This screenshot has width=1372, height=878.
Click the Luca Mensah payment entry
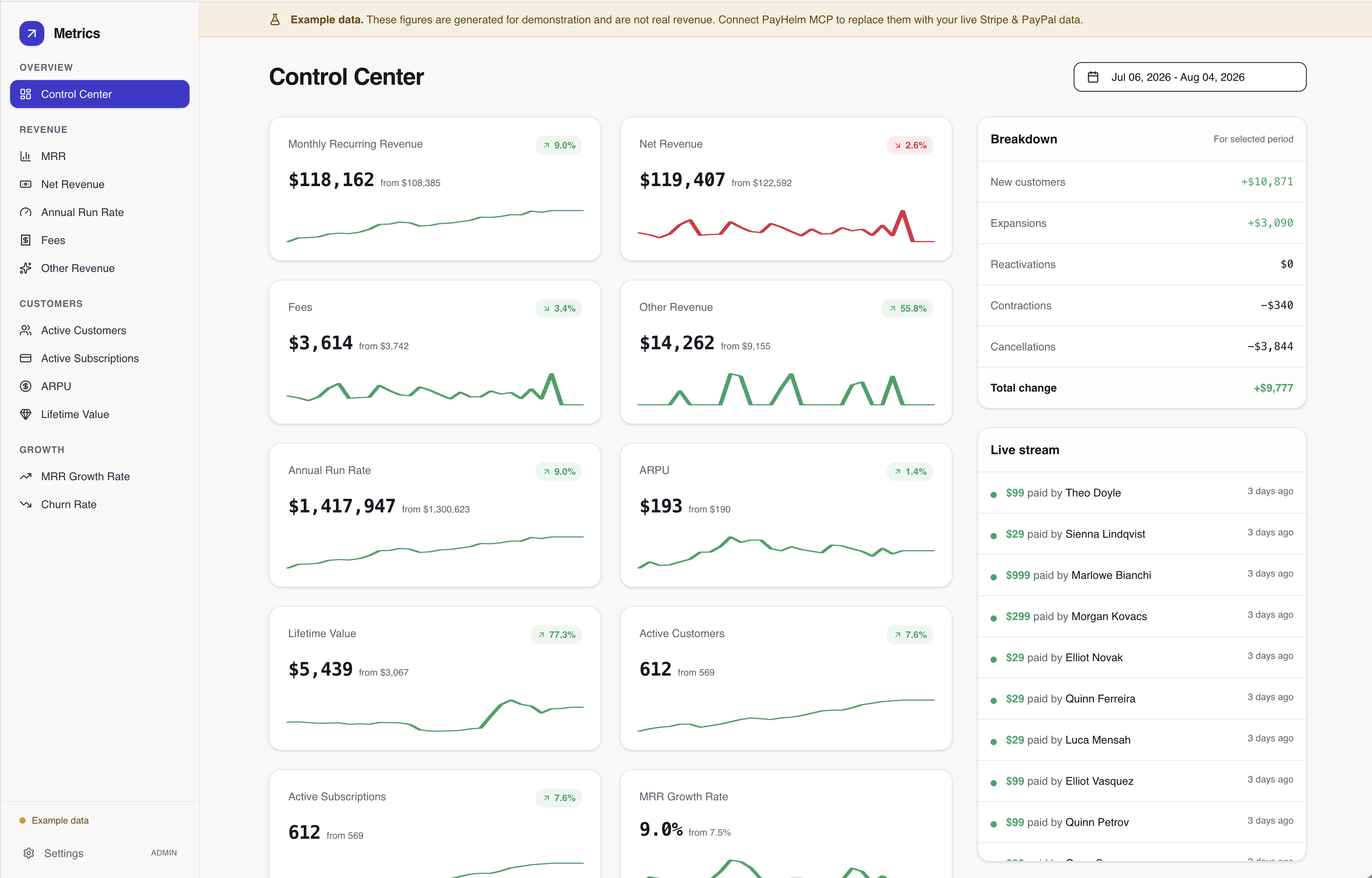pos(1142,739)
